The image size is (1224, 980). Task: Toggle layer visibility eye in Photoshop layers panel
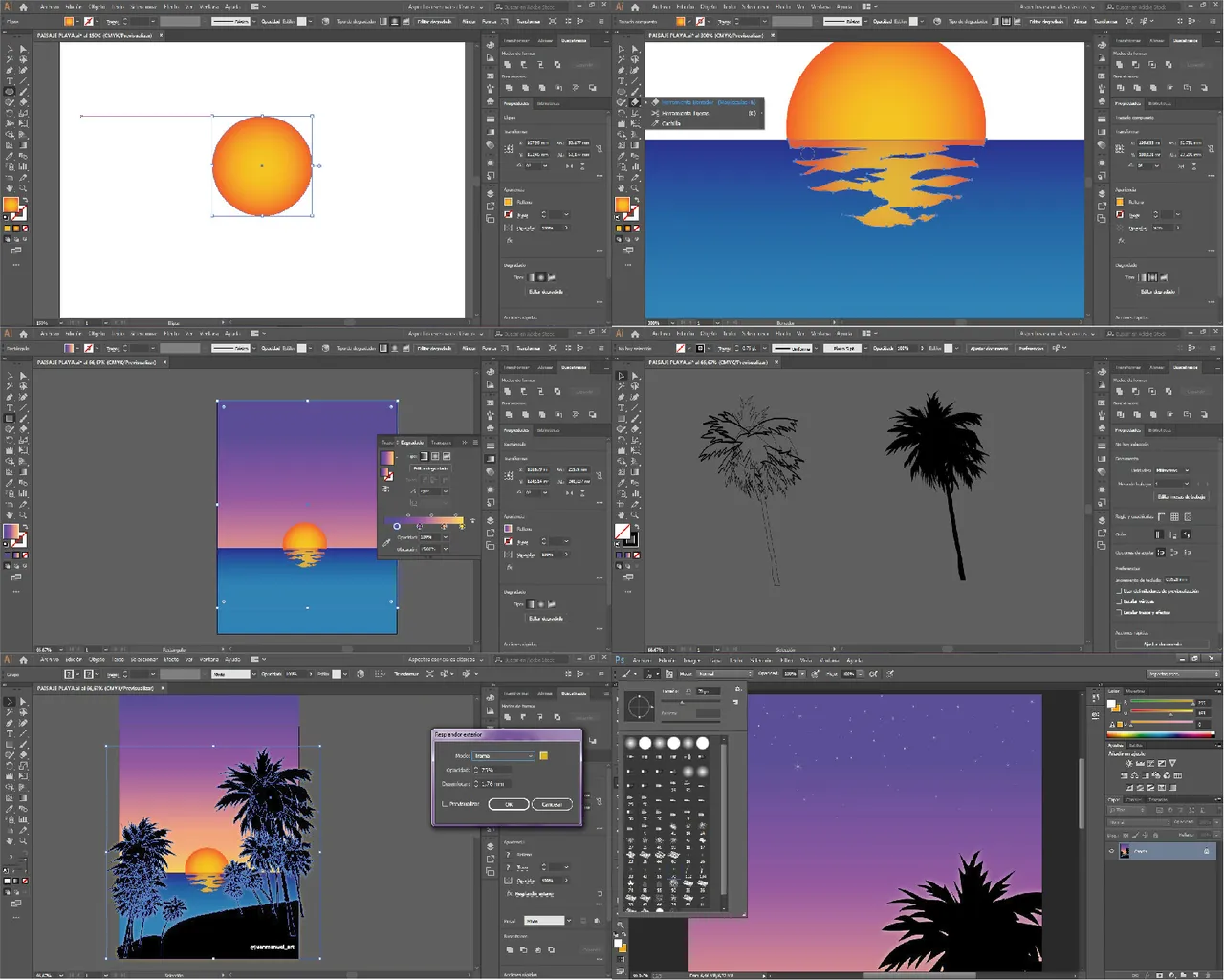coord(1112,851)
